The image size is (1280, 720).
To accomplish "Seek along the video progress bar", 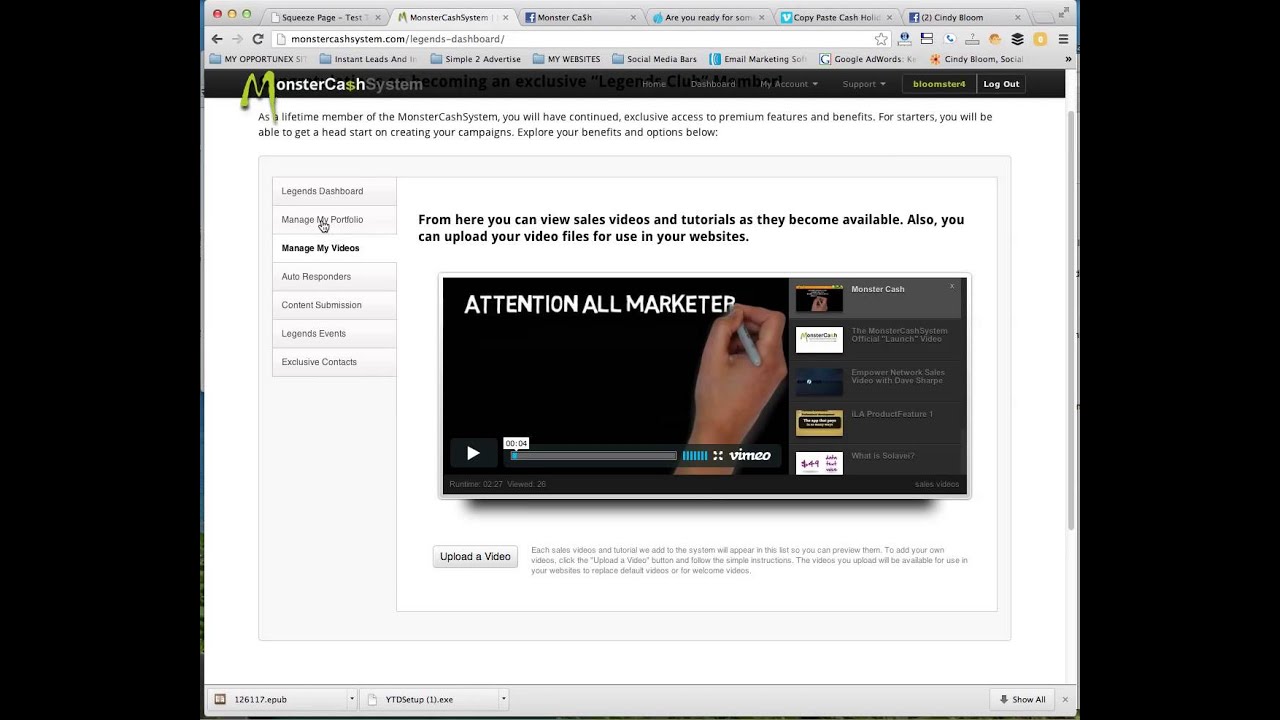I will tap(594, 456).
